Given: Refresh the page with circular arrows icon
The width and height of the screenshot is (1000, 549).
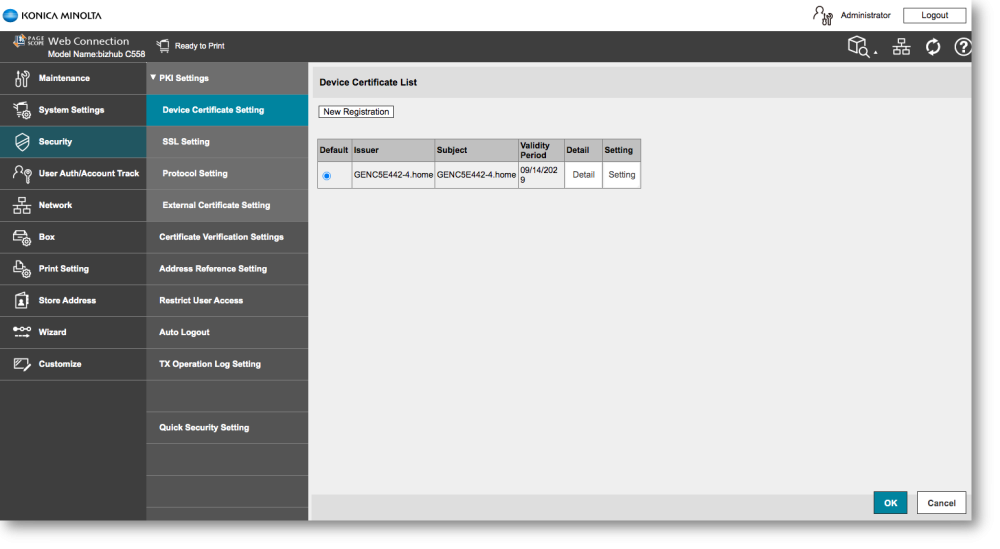Looking at the screenshot, I should click(x=933, y=47).
